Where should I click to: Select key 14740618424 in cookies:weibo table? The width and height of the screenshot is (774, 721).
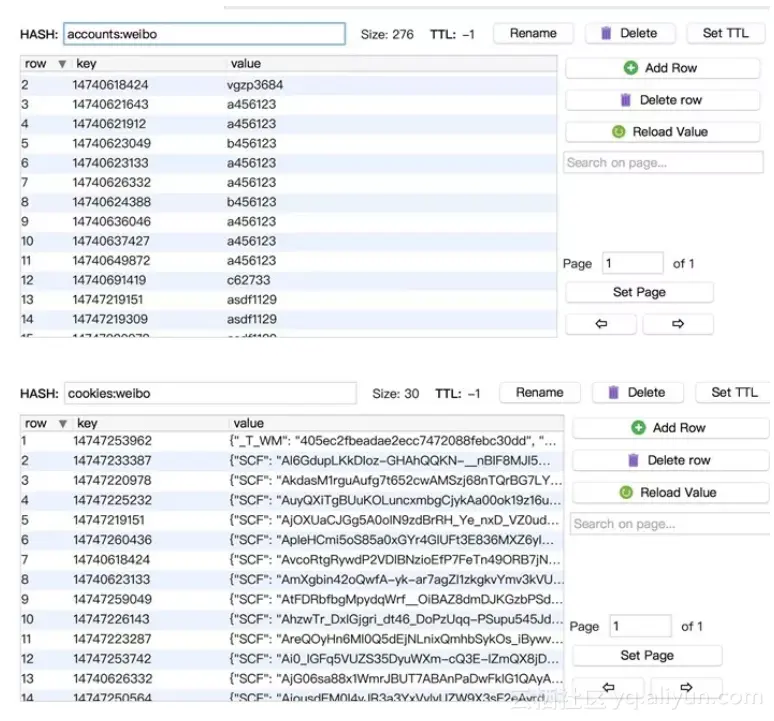(112, 560)
